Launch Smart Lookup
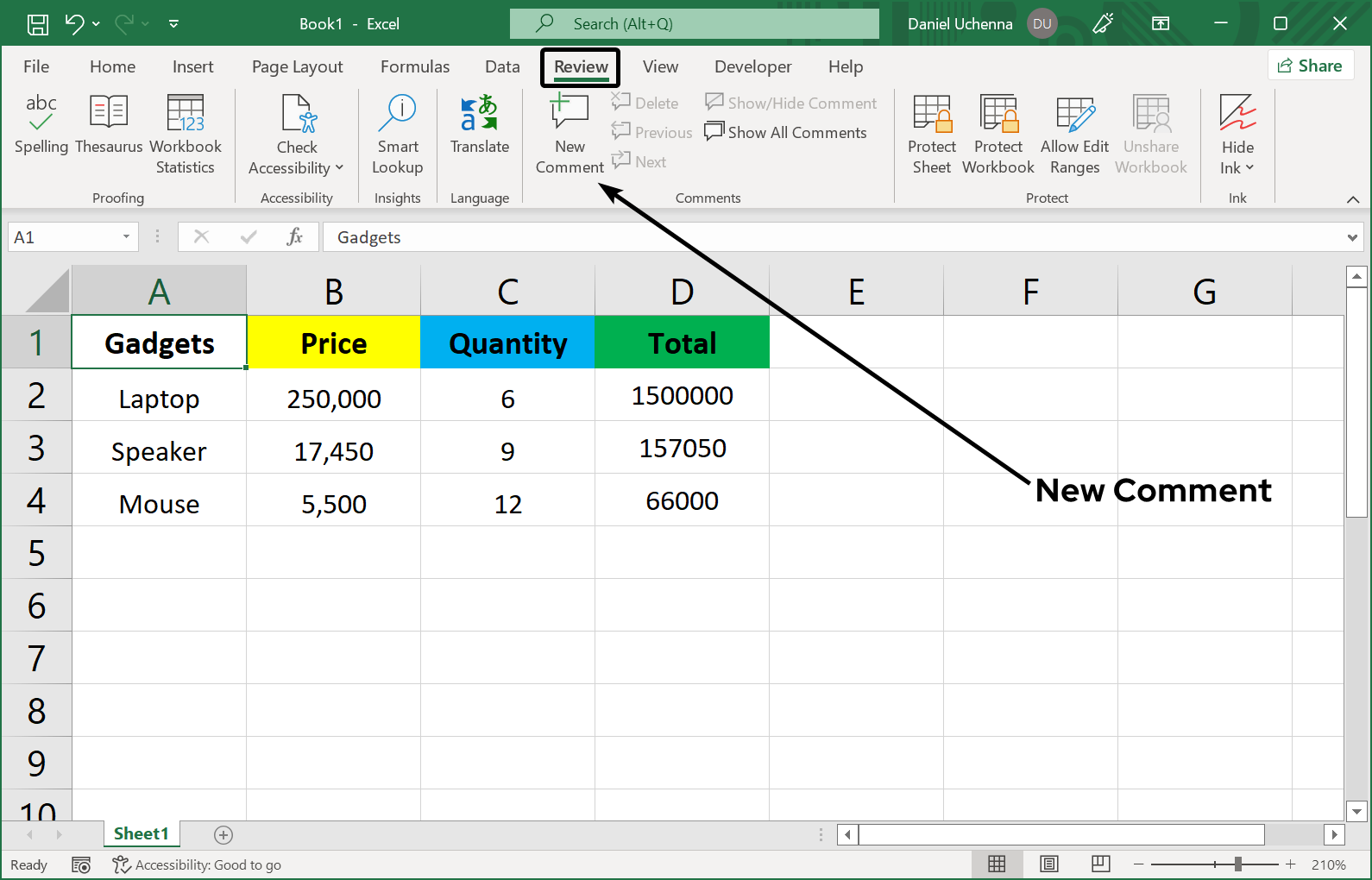 point(397,135)
